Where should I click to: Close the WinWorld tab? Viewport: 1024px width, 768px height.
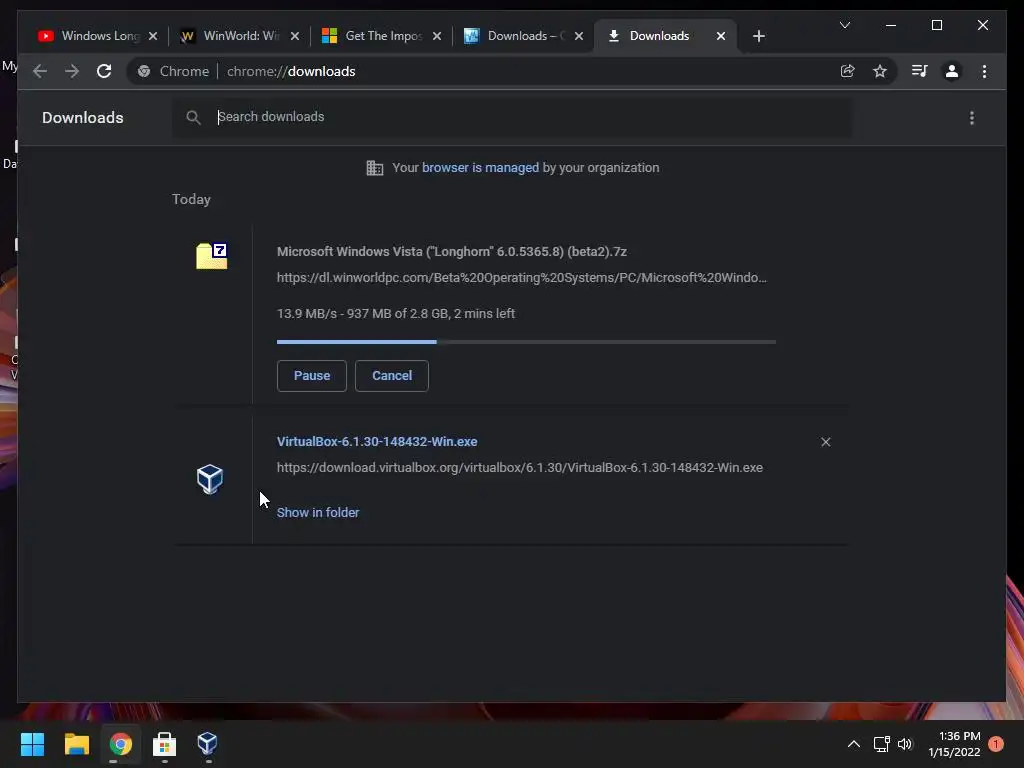point(295,36)
